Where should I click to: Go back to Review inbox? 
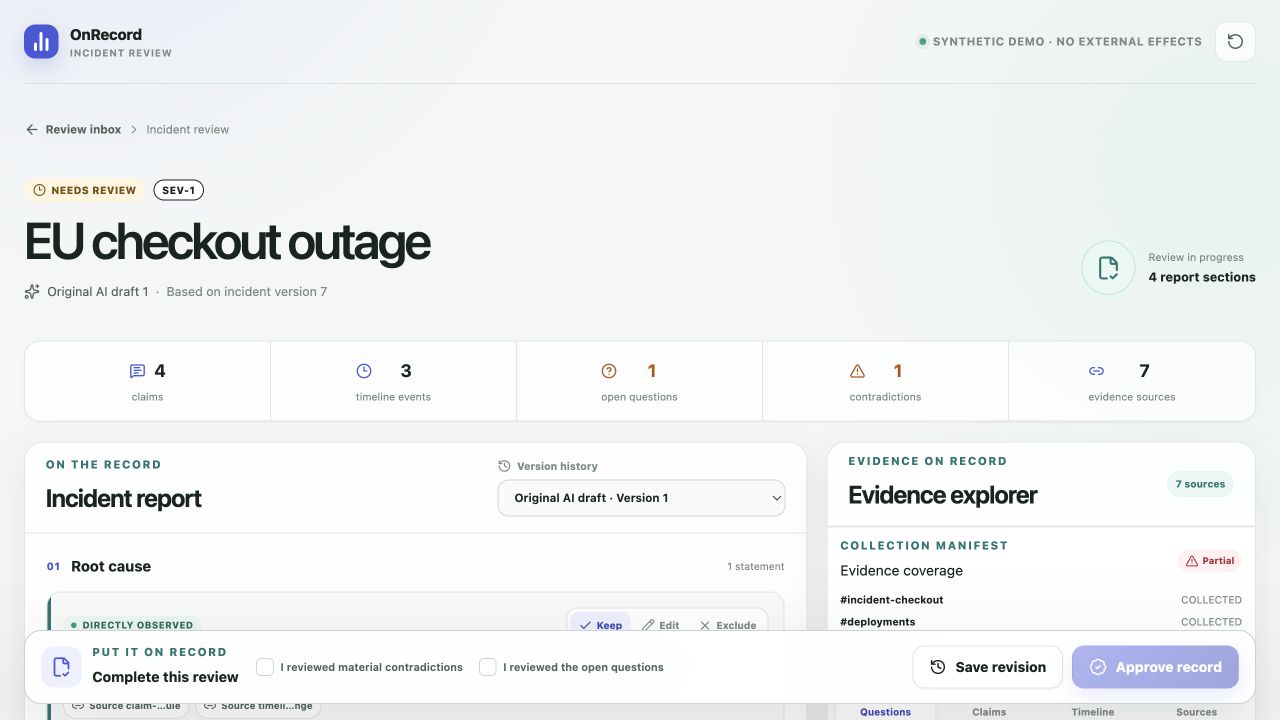73,129
